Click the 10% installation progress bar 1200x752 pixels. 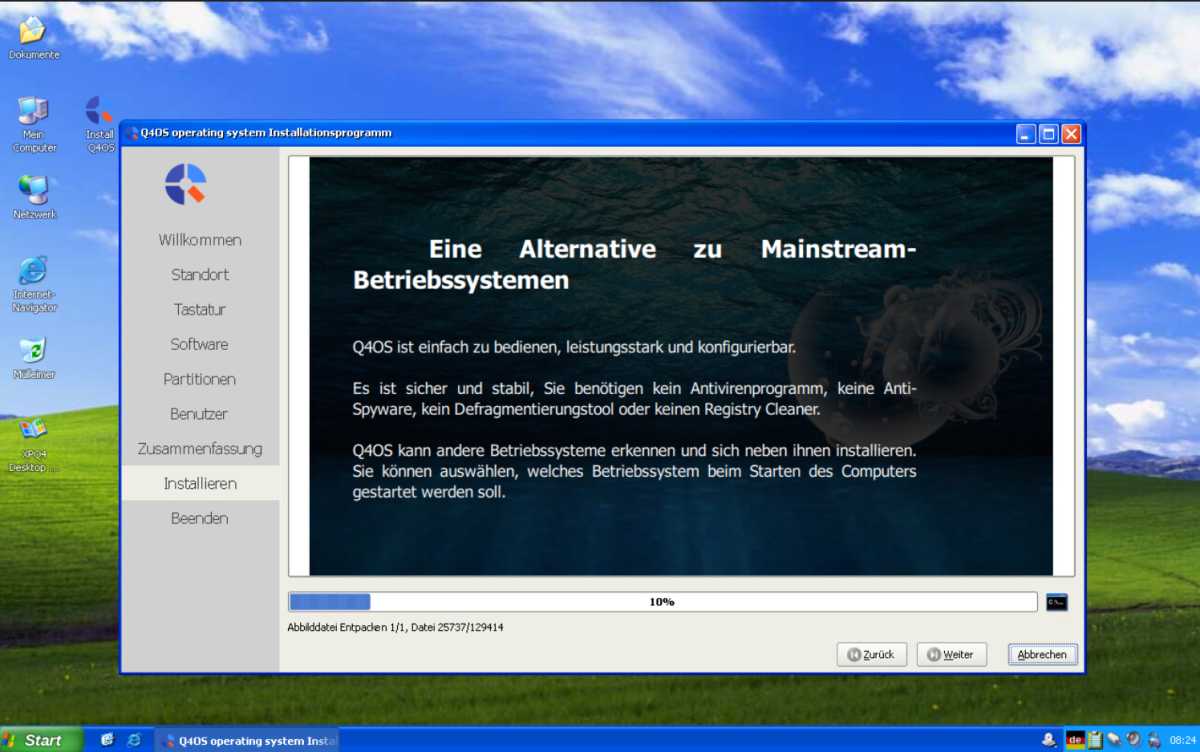click(663, 601)
